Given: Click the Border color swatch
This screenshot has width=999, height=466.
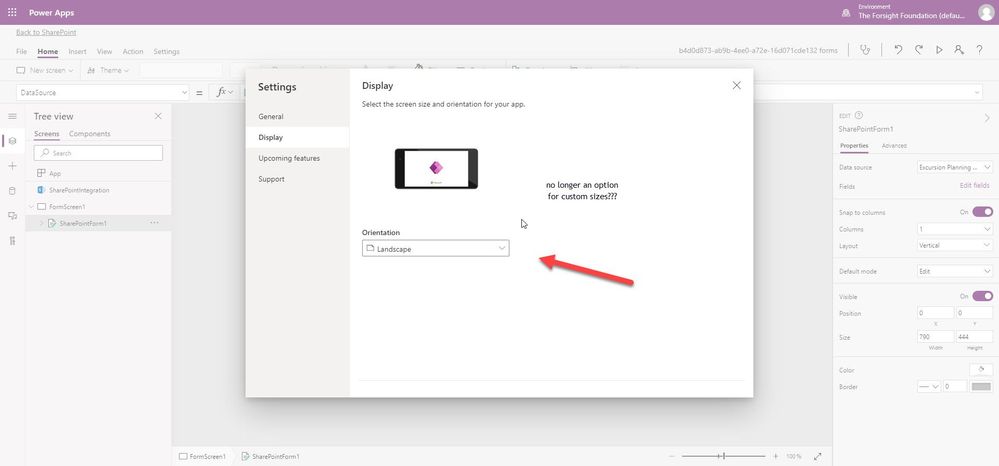Looking at the screenshot, I should (x=981, y=386).
